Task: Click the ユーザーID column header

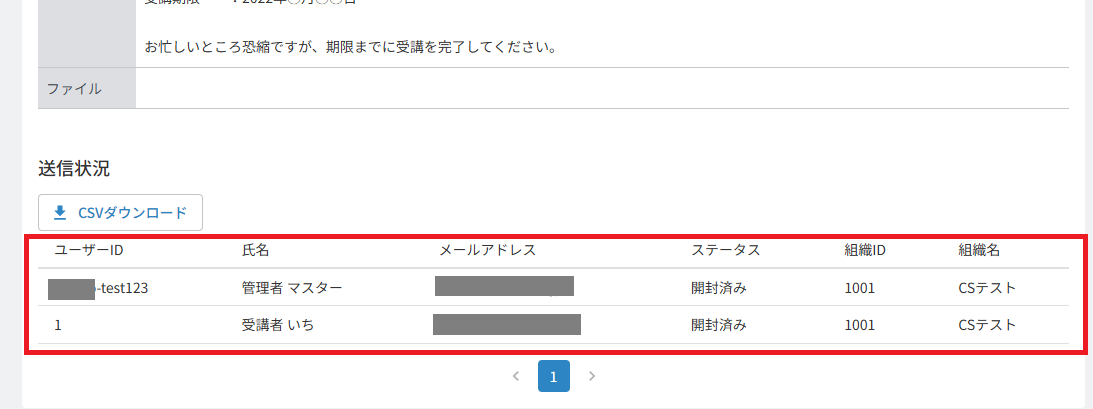Action: (x=89, y=251)
